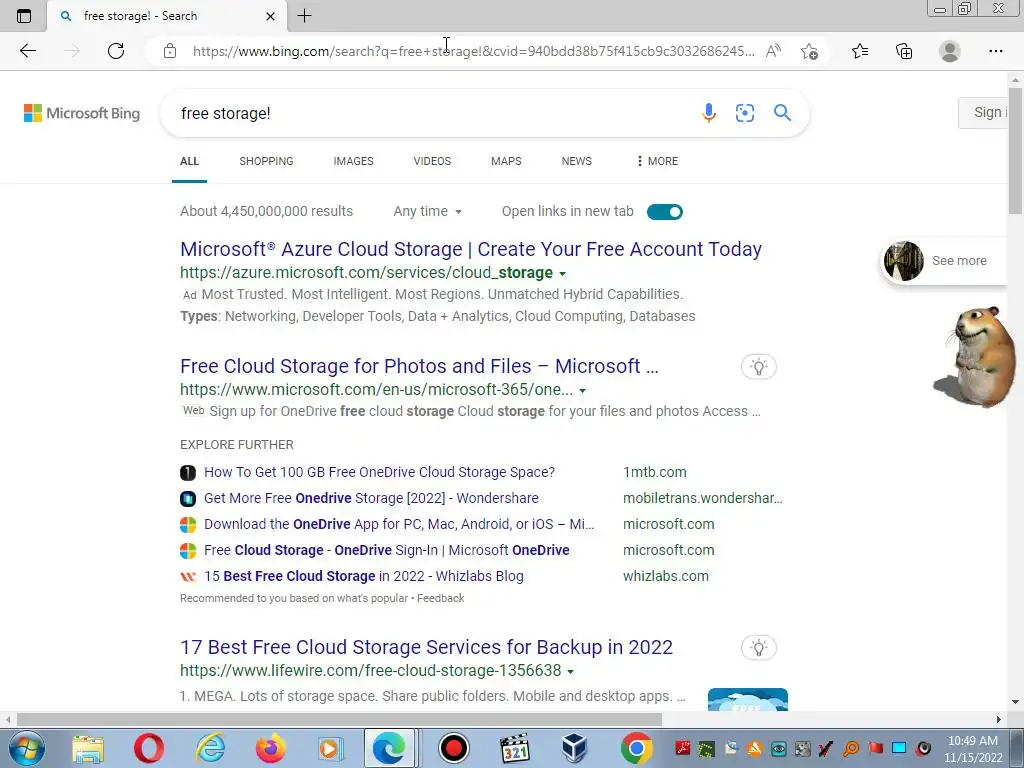1024x768 pixels.
Task: Click the horizontal scrollbar thumb
Action: click(x=339, y=719)
